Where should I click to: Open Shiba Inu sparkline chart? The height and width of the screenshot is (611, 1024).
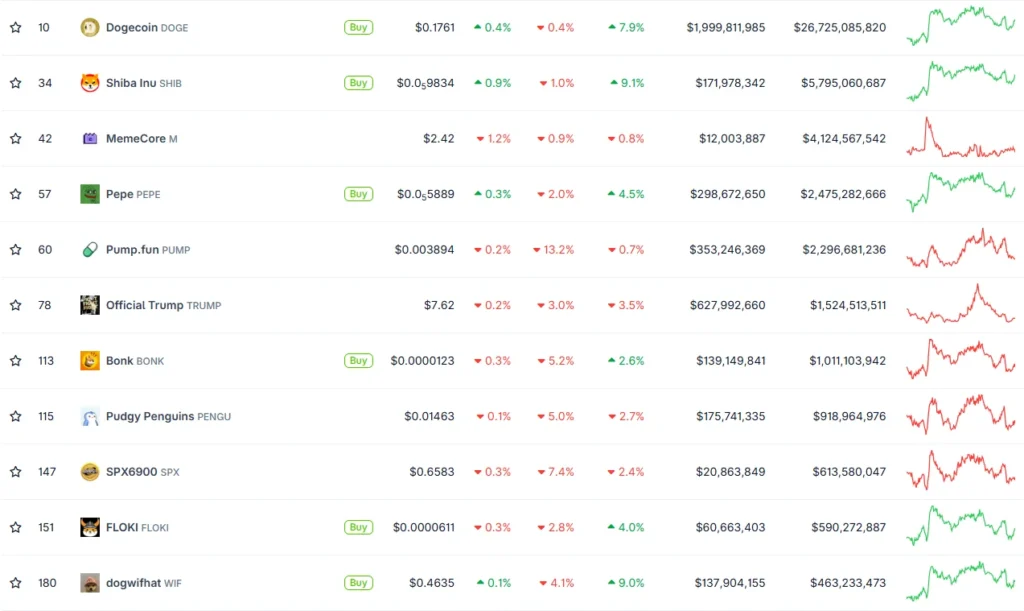click(x=961, y=82)
